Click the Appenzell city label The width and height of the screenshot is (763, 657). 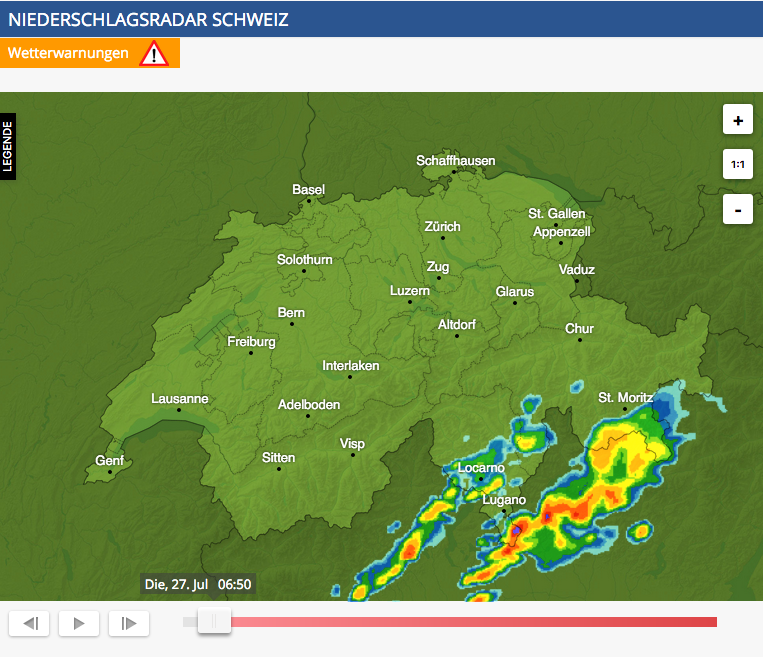click(562, 232)
